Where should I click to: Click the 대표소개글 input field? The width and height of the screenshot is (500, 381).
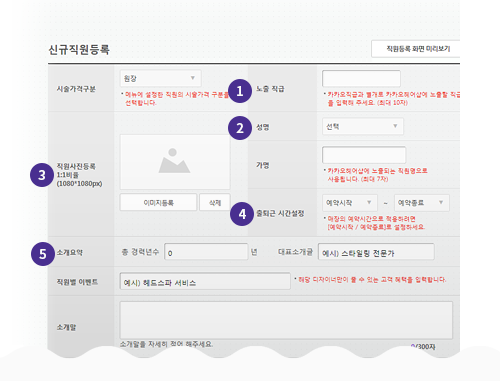coord(376,252)
